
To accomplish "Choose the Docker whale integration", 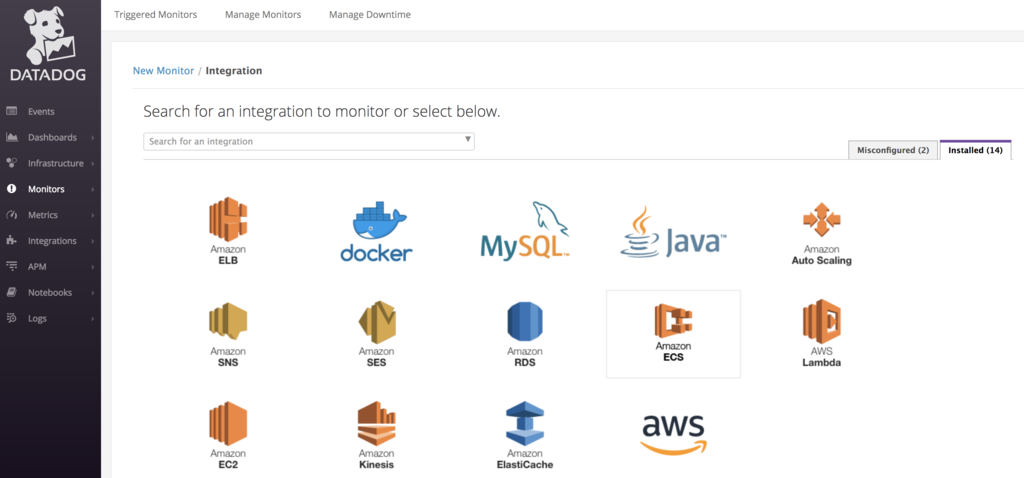I will point(376,231).
